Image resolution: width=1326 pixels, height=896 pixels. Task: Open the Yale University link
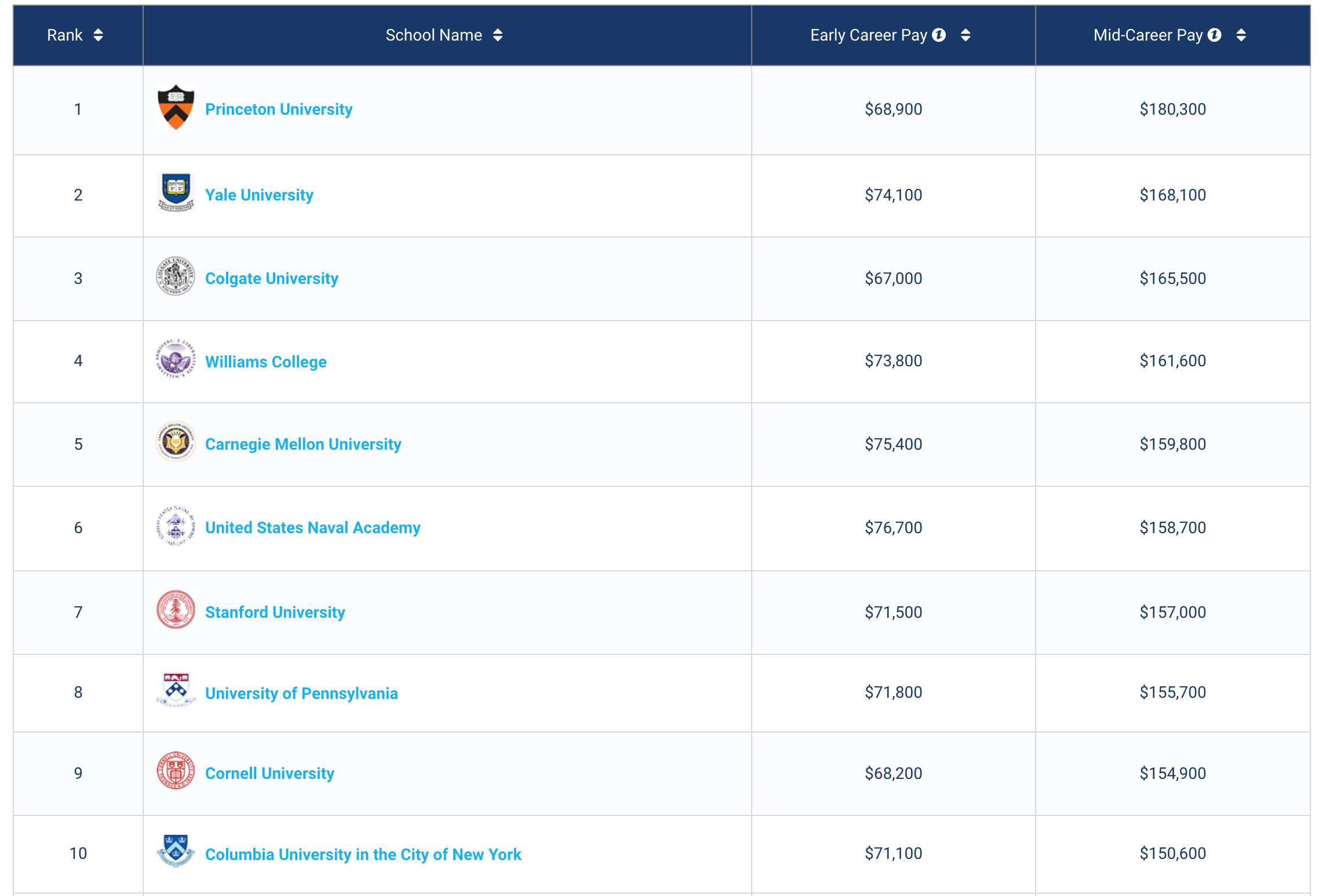(259, 195)
